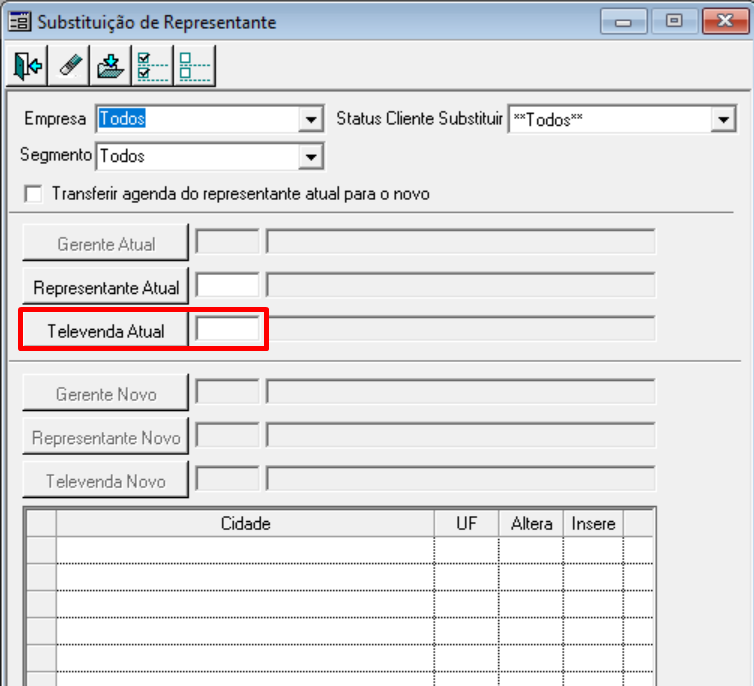Click the Insere column header
This screenshot has width=754, height=686.
coord(593,524)
